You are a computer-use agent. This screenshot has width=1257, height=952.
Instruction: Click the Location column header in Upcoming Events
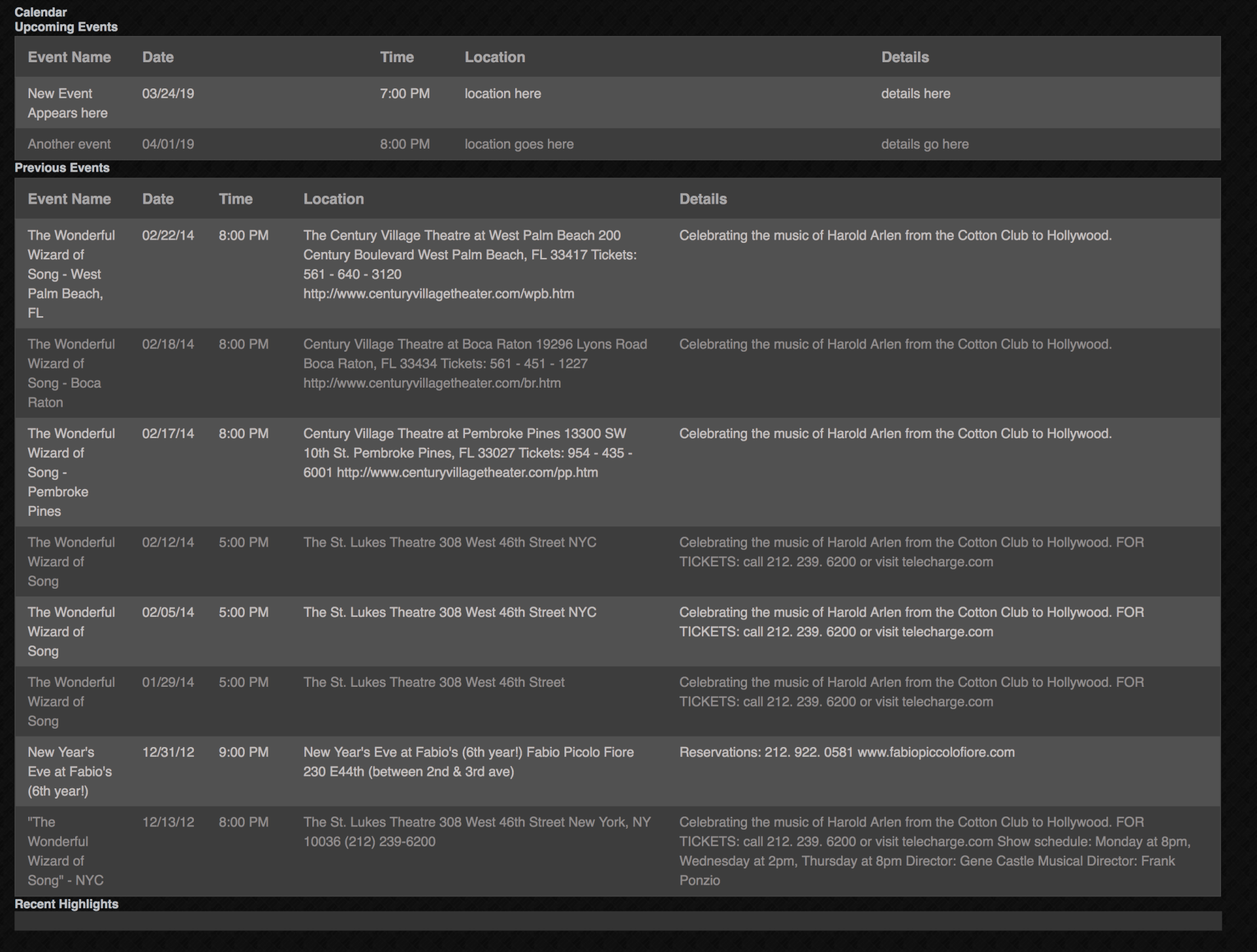pyautogui.click(x=495, y=57)
